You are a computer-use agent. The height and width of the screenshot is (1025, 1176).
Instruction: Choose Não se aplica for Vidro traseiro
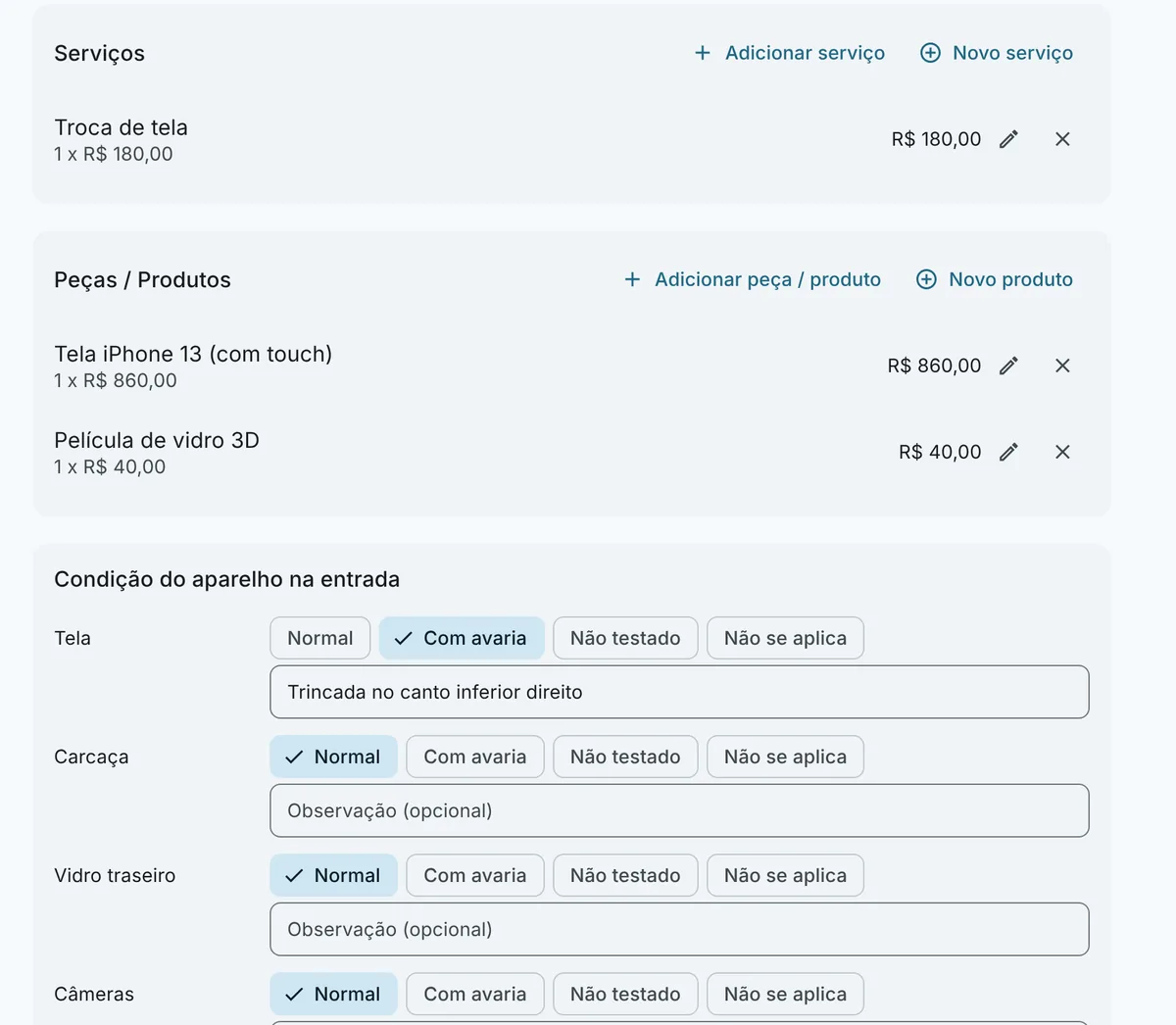pyautogui.click(x=785, y=875)
